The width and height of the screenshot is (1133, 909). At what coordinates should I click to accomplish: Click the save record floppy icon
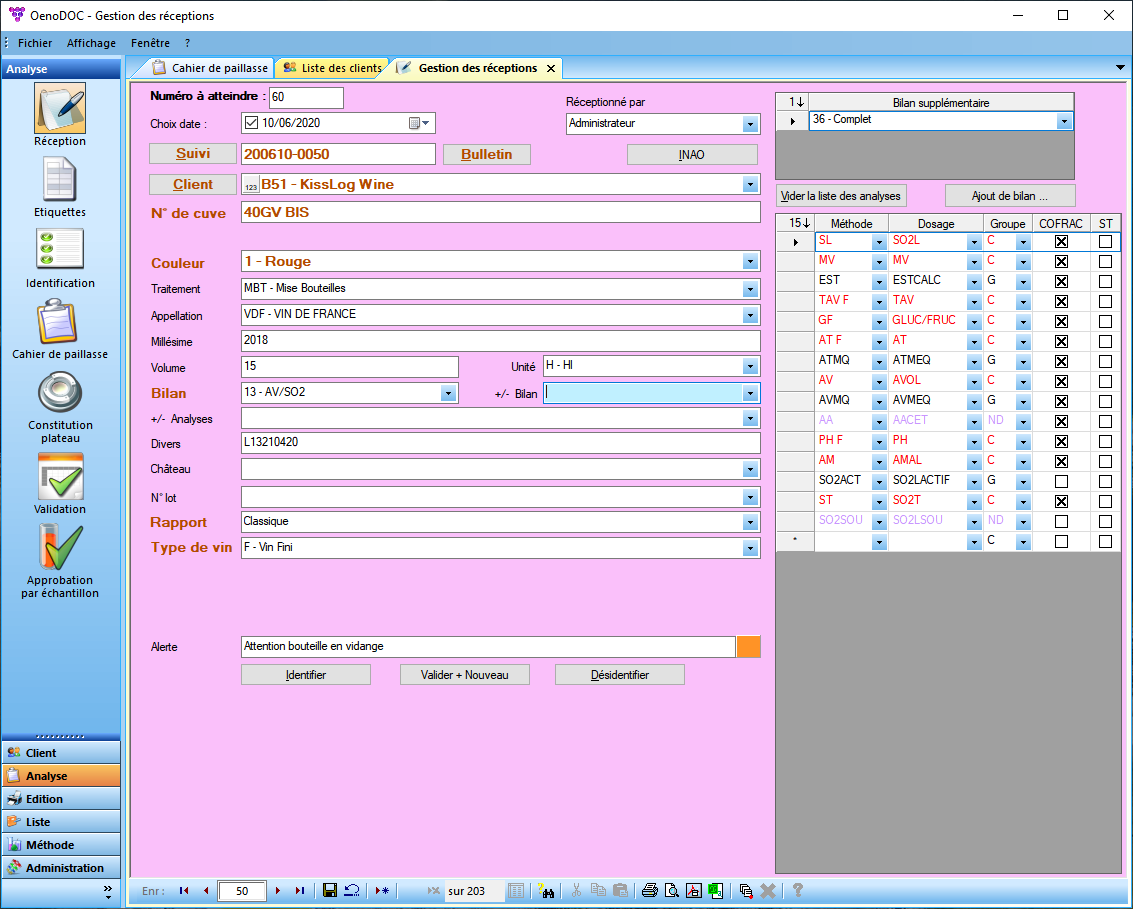pyautogui.click(x=330, y=891)
